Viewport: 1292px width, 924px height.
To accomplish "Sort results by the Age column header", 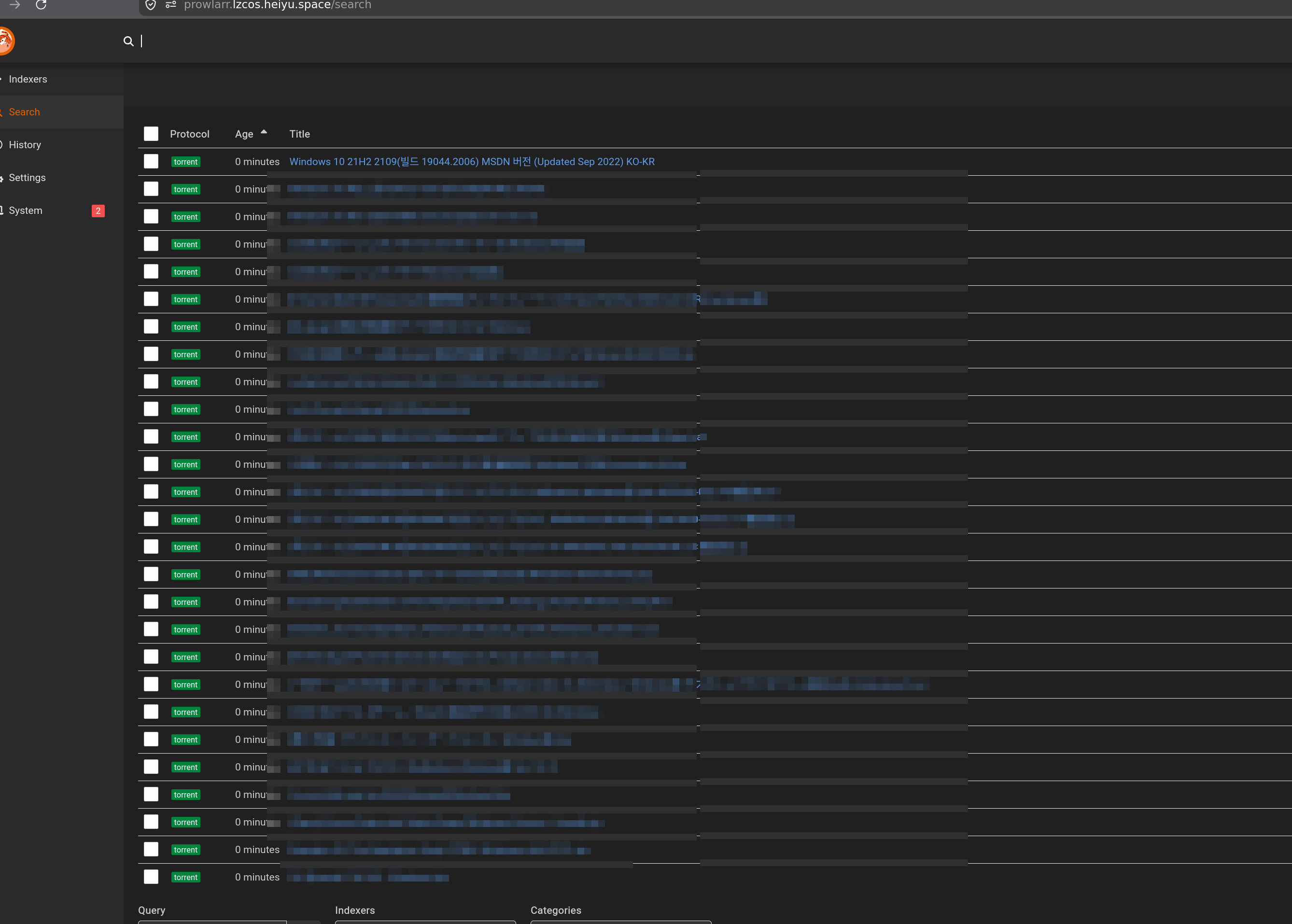I will tap(244, 134).
